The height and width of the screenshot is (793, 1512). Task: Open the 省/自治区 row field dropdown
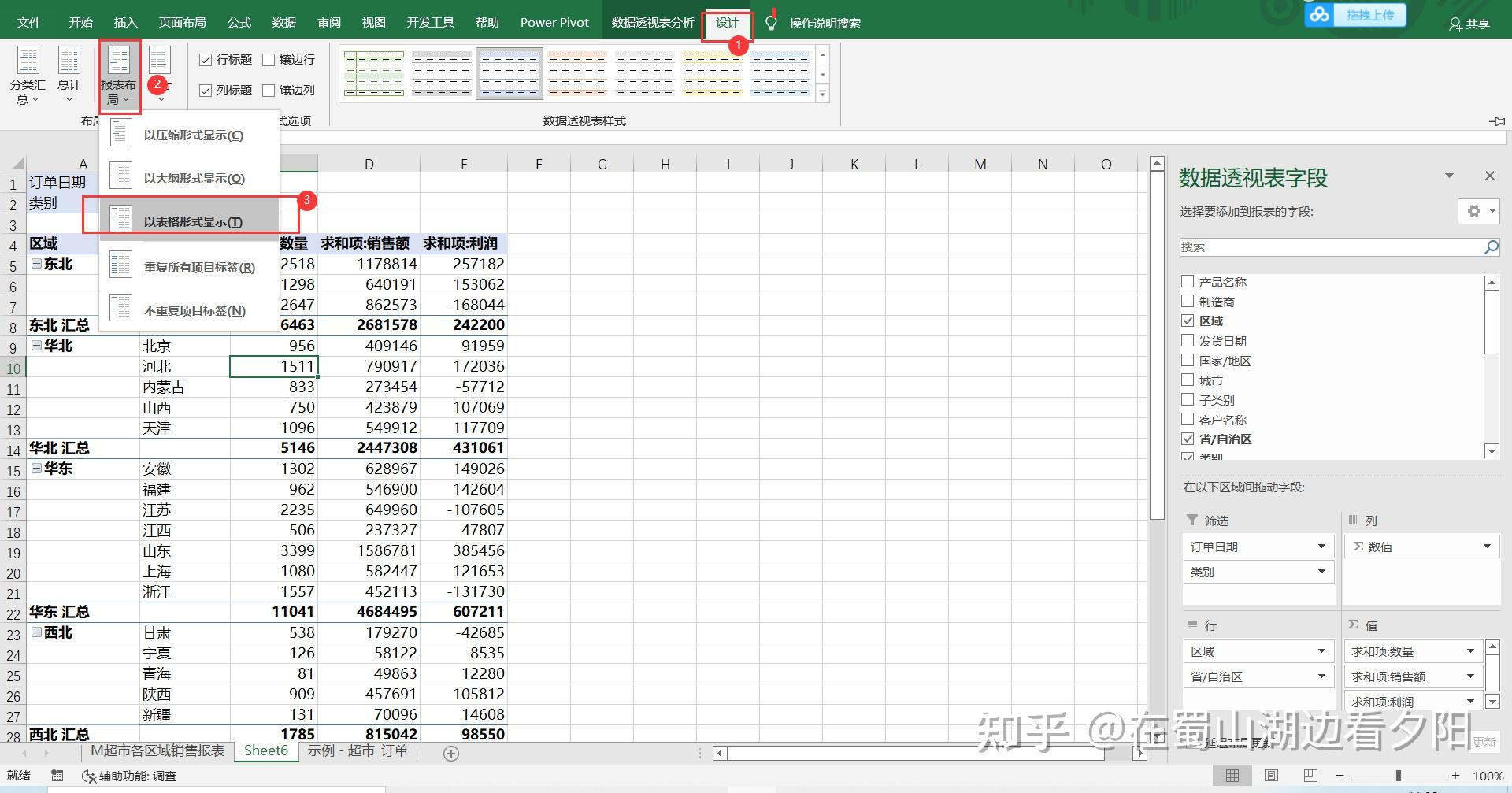click(1321, 676)
